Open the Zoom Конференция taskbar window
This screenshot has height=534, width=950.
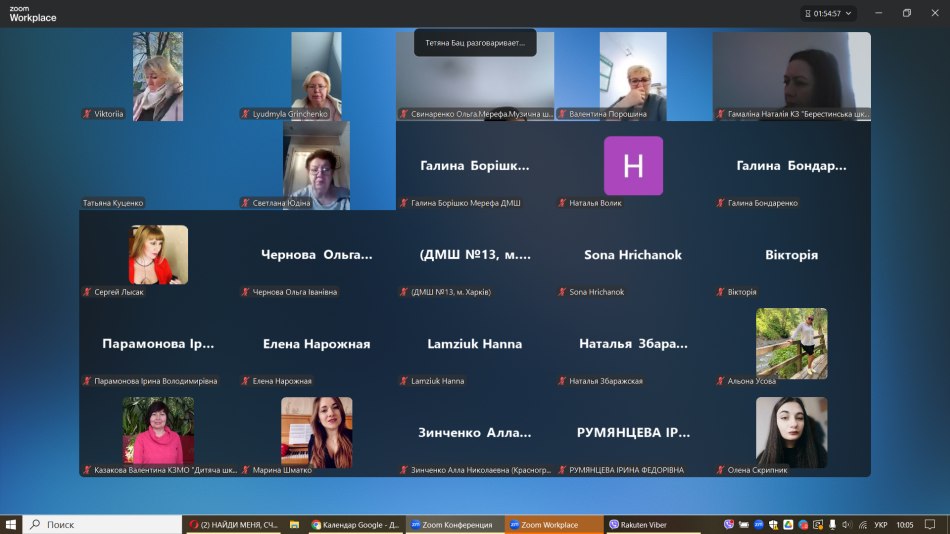pyautogui.click(x=451, y=524)
